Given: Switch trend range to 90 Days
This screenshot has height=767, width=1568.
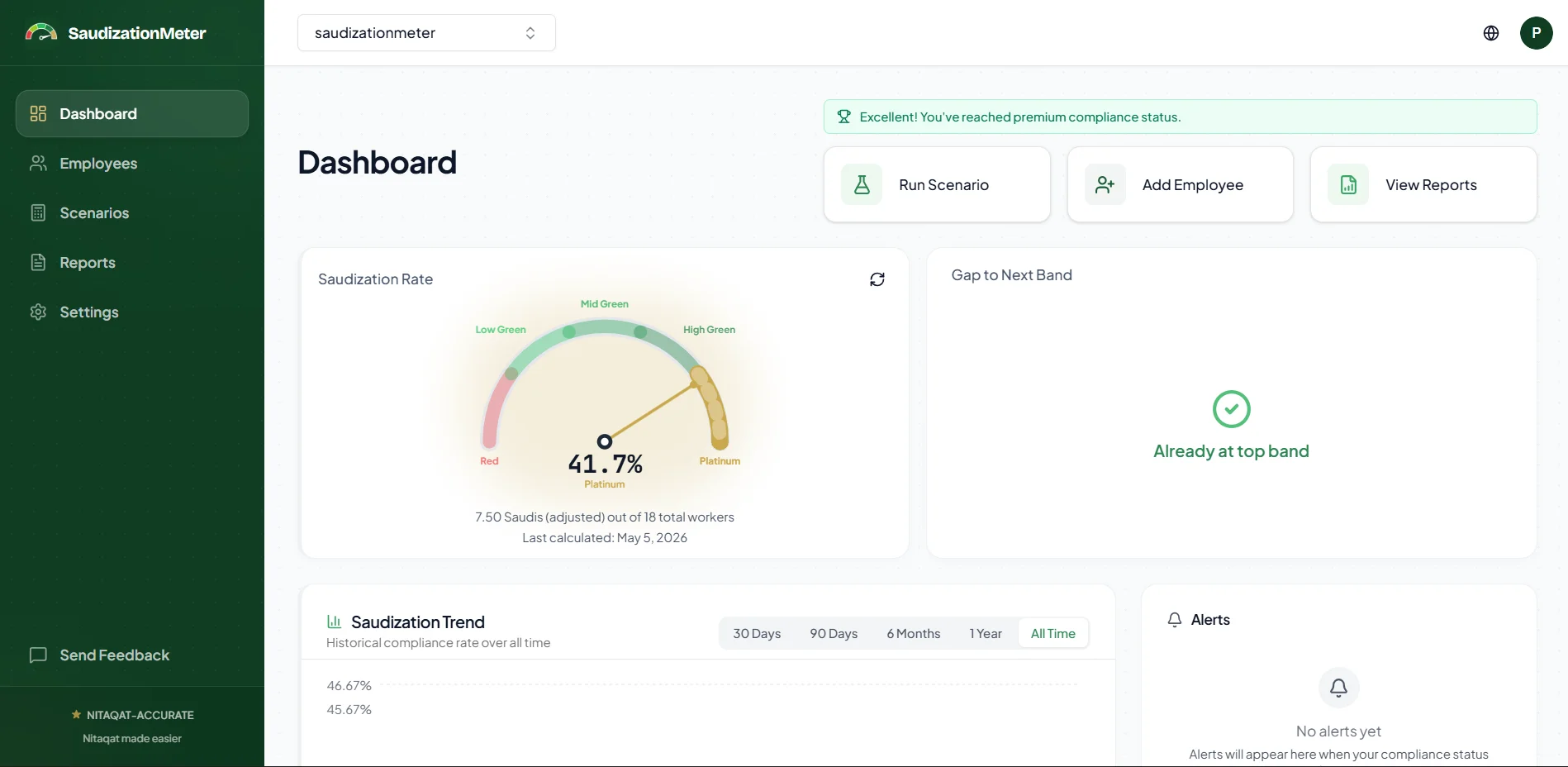Looking at the screenshot, I should click(834, 633).
